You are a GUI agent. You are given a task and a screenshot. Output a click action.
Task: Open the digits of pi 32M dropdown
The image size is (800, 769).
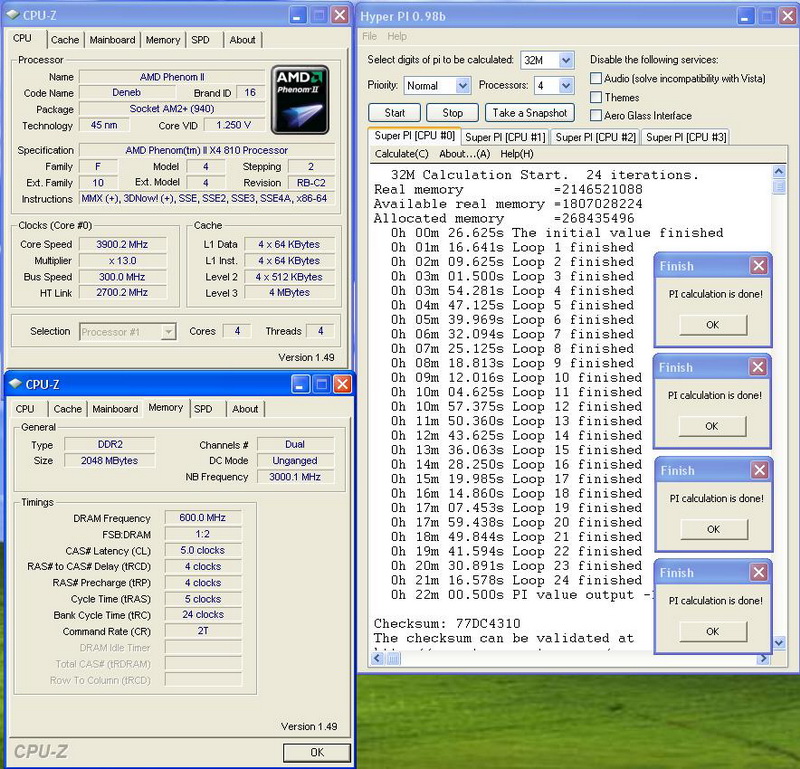pos(566,61)
